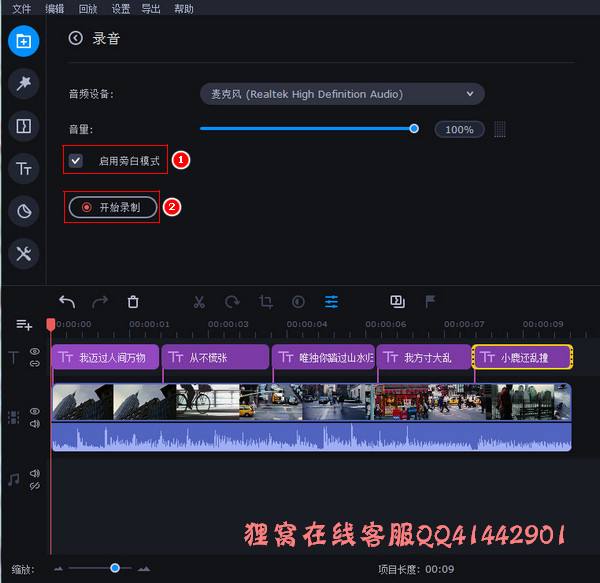Click the video clip thumbnails on timeline
This screenshot has width=600, height=583.
point(311,402)
